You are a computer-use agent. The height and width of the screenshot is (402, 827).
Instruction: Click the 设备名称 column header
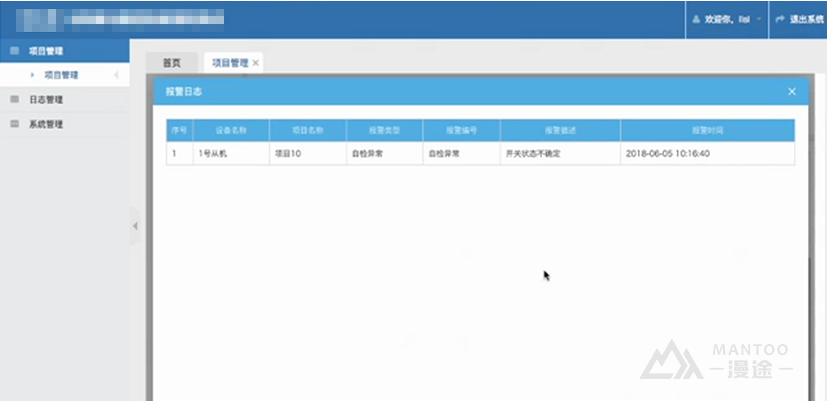coord(230,130)
